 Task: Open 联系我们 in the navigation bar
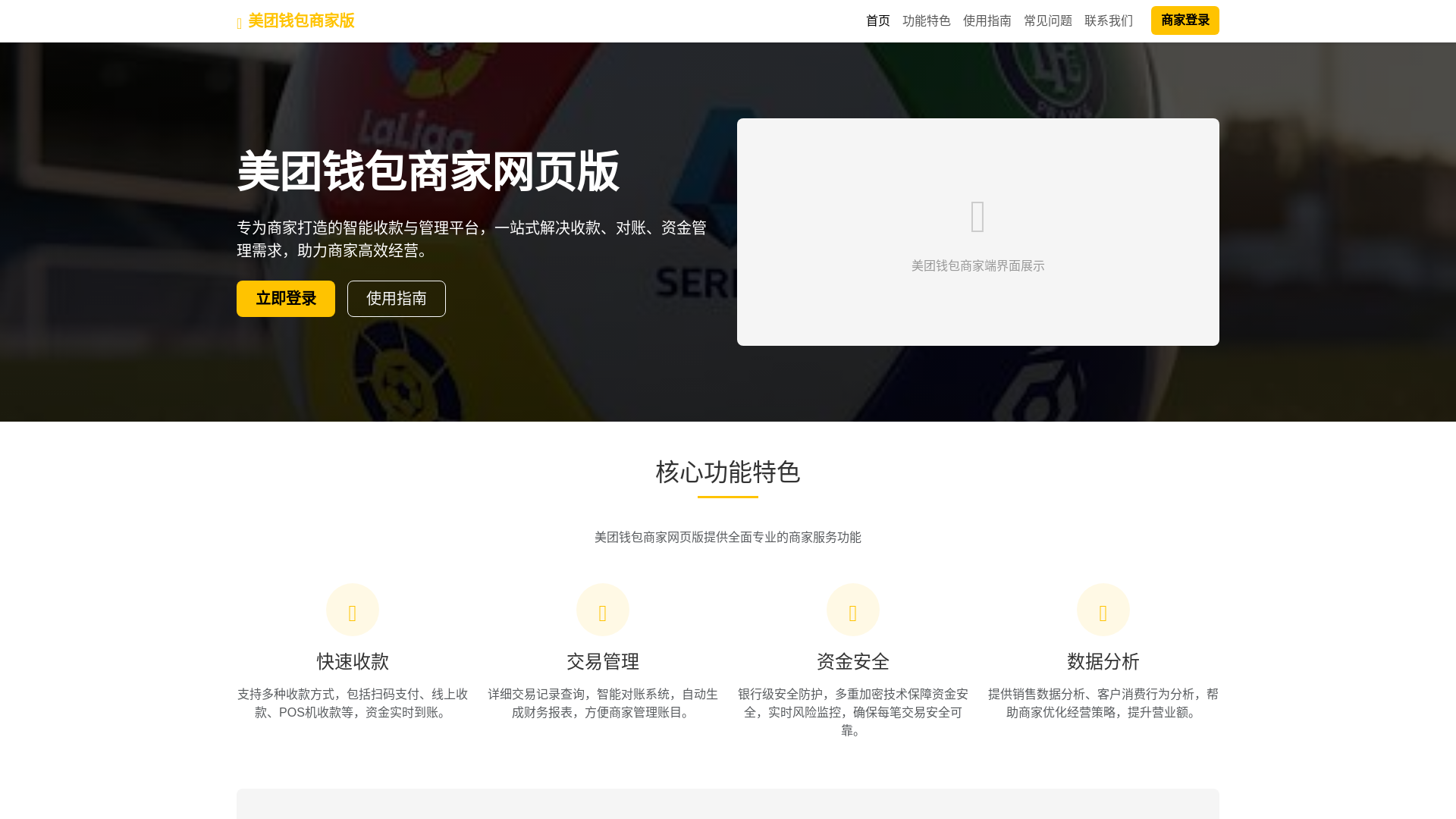click(x=1109, y=20)
